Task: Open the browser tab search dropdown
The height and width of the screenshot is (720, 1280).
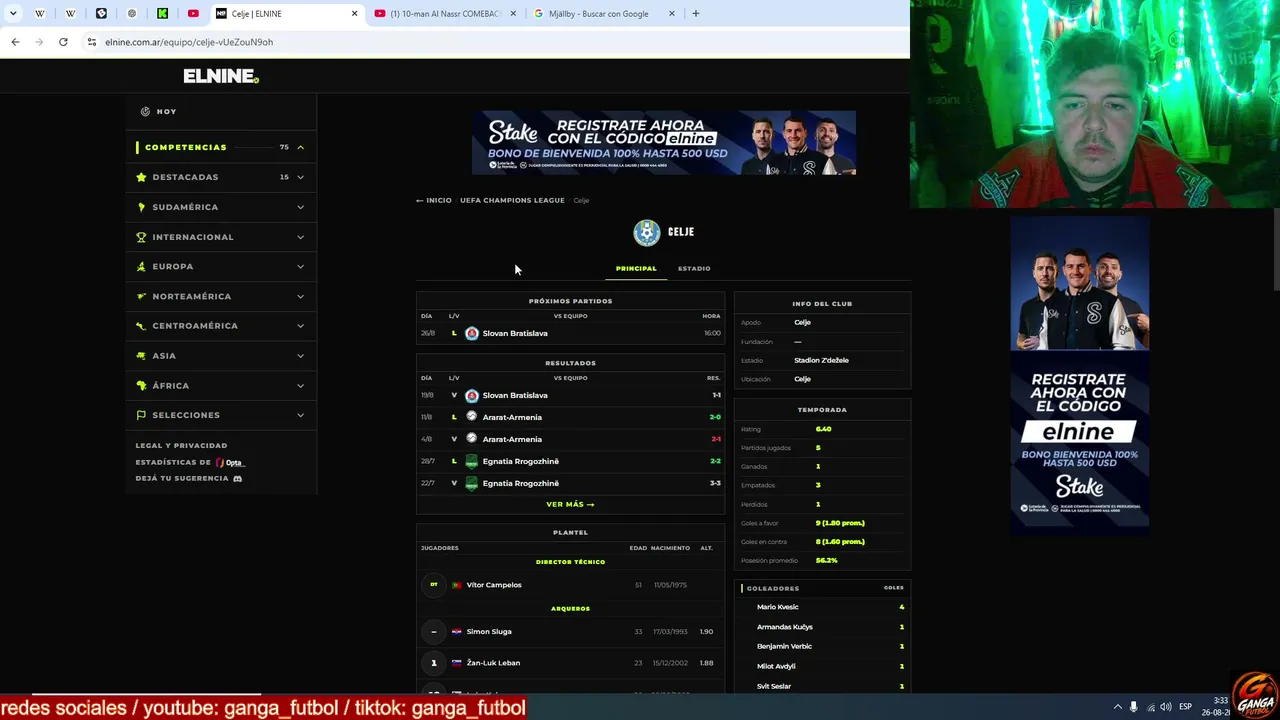Action: [13, 14]
